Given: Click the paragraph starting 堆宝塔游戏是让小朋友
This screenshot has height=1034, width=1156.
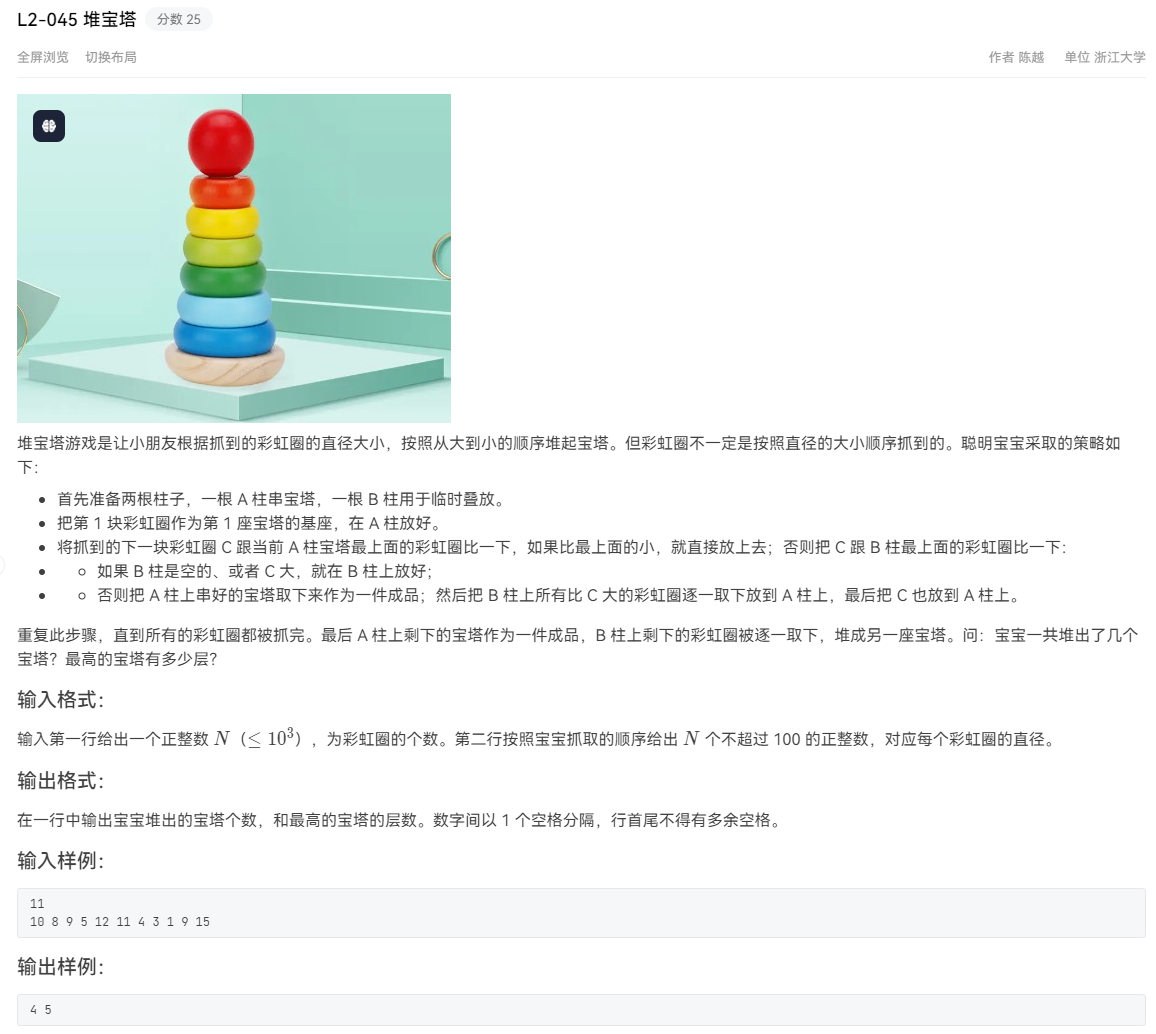Looking at the screenshot, I should click(x=568, y=455).
